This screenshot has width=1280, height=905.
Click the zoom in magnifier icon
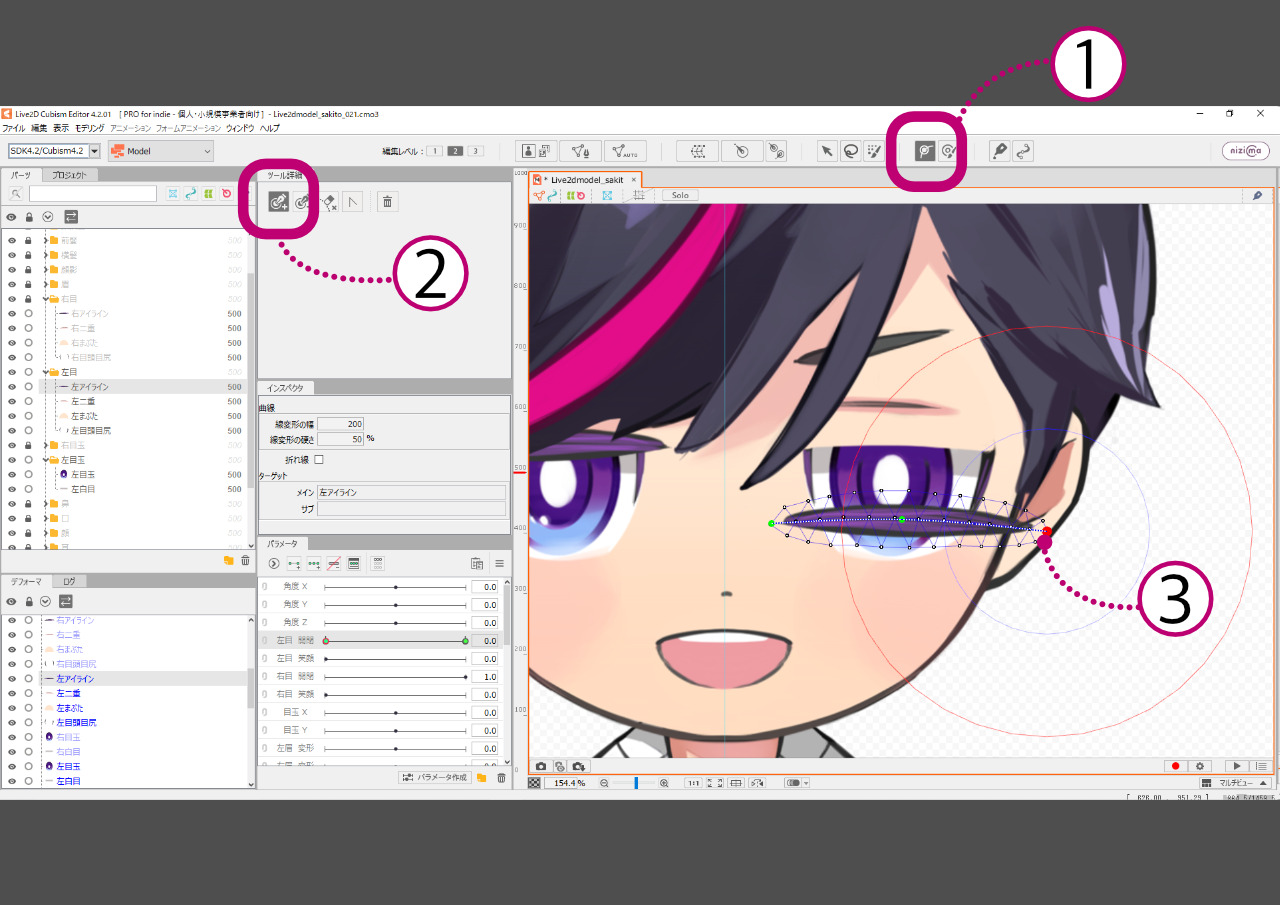point(664,783)
